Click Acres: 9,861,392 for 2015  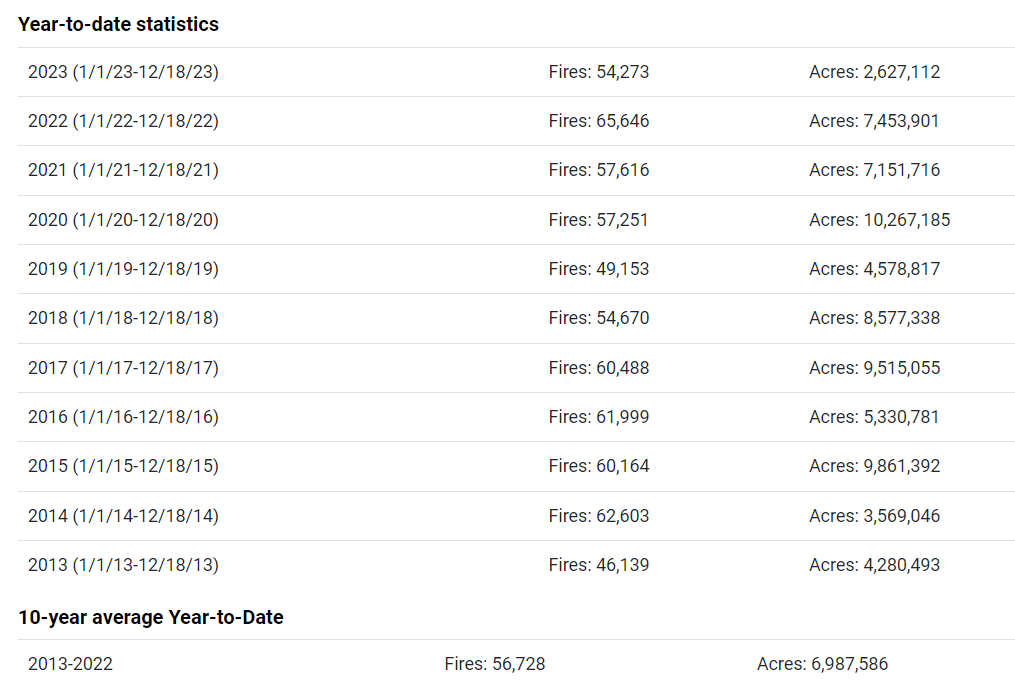click(x=874, y=466)
